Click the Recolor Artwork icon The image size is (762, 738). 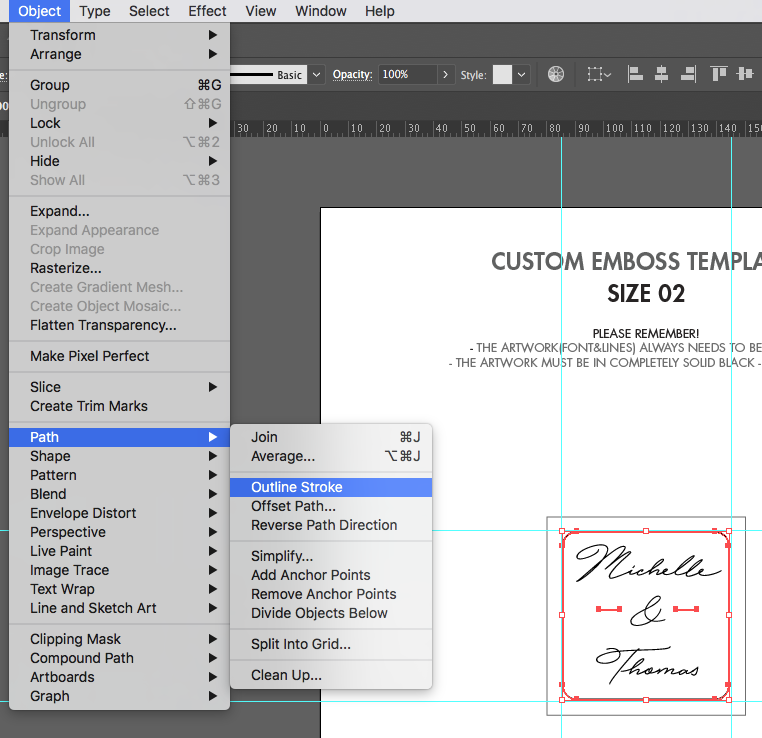click(556, 75)
